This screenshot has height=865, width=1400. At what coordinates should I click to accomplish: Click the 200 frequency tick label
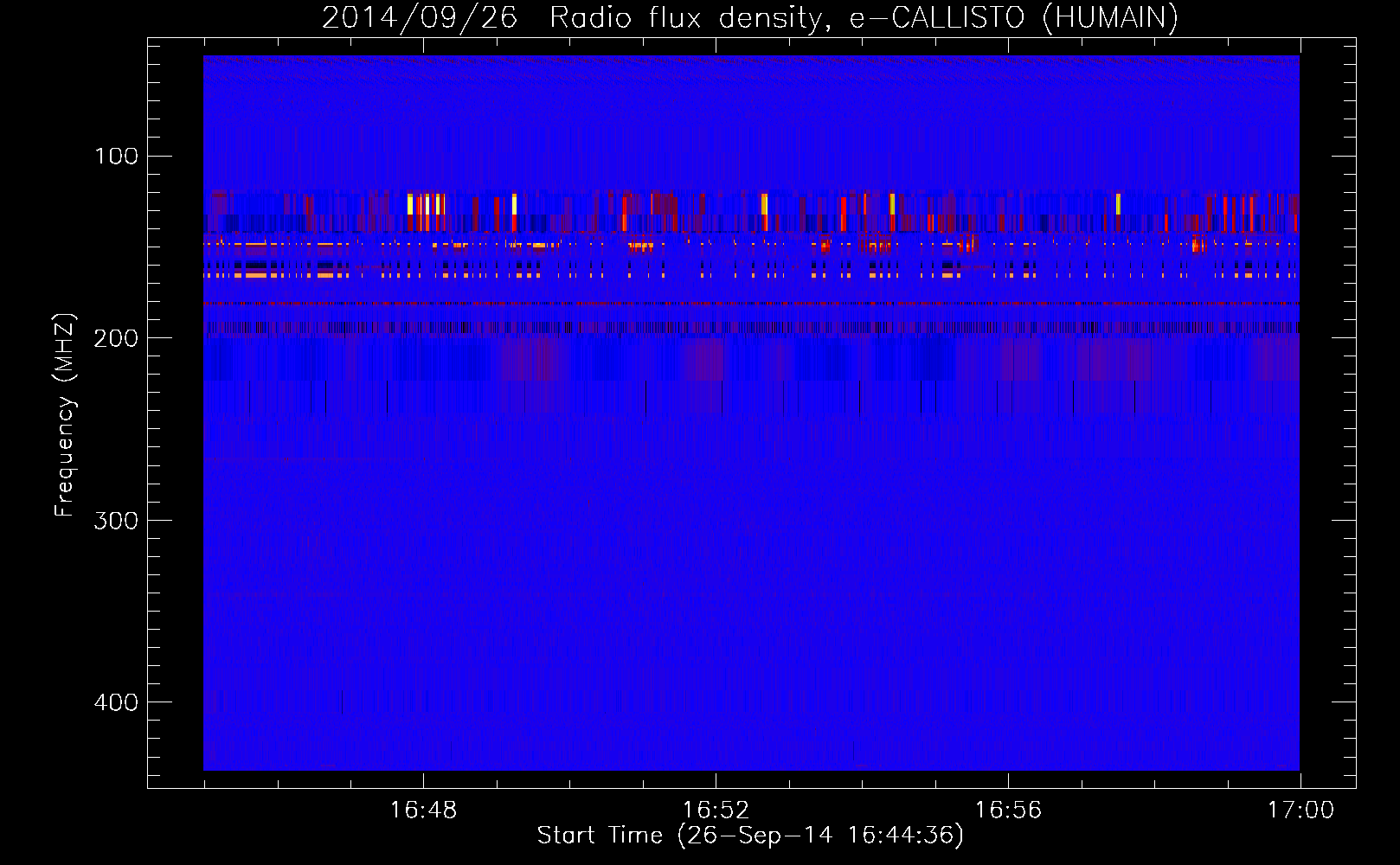coord(116,338)
